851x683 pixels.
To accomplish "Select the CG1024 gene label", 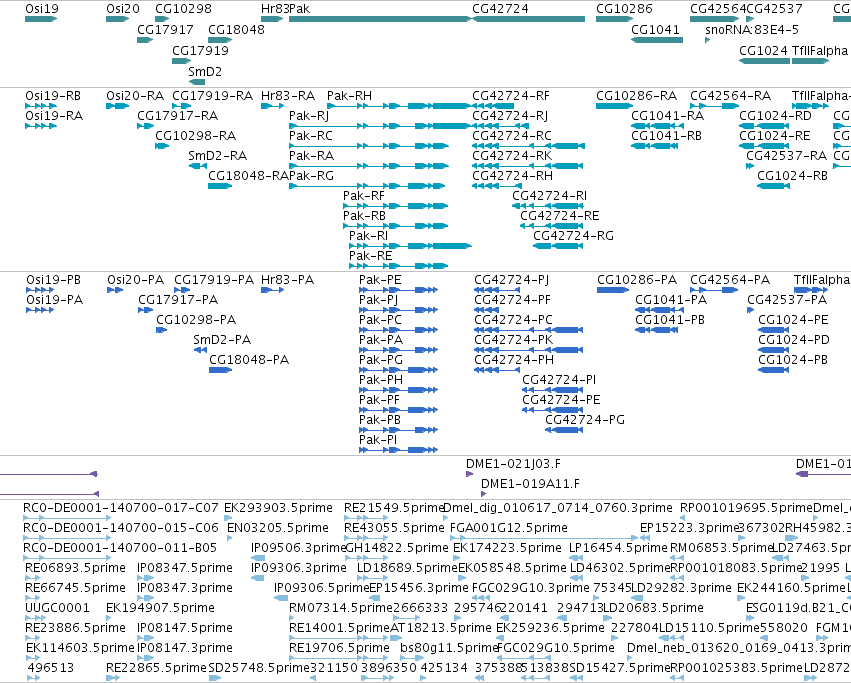I will click(763, 51).
